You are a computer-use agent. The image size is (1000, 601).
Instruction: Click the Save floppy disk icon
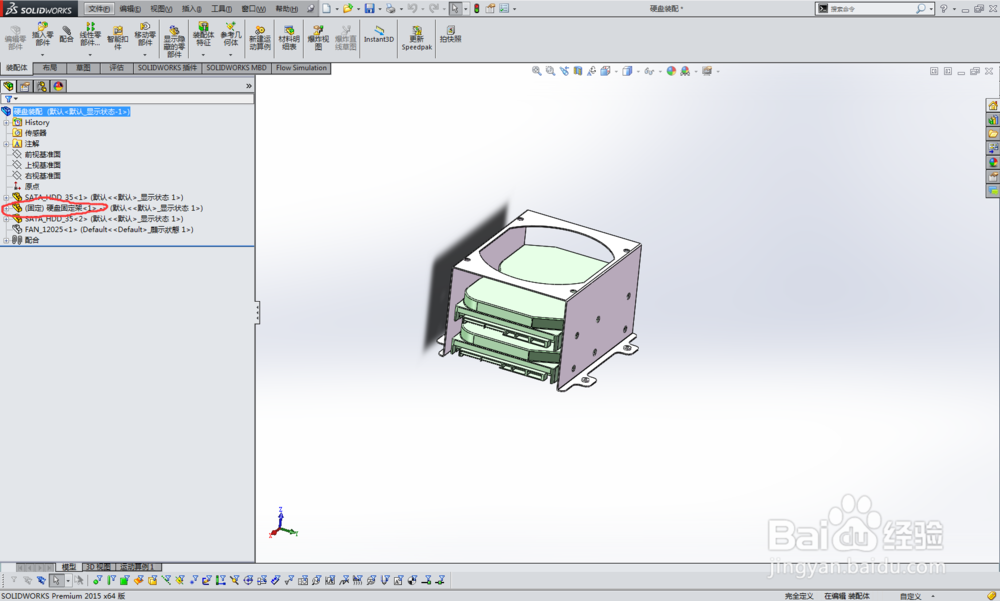click(369, 8)
